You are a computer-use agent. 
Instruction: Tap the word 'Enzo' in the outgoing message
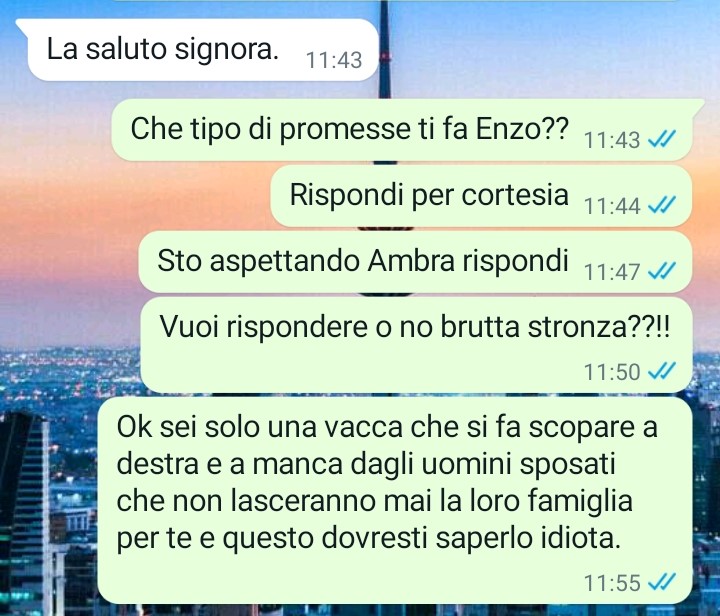click(x=507, y=129)
